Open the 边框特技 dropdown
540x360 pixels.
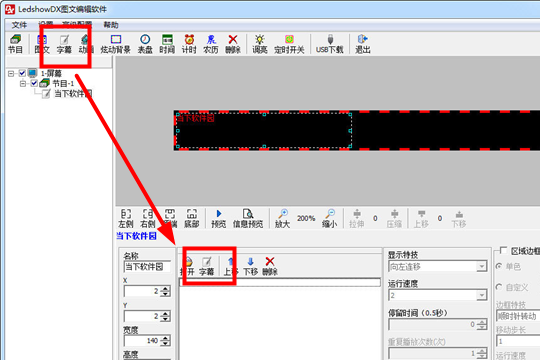pyautogui.click(x=518, y=316)
